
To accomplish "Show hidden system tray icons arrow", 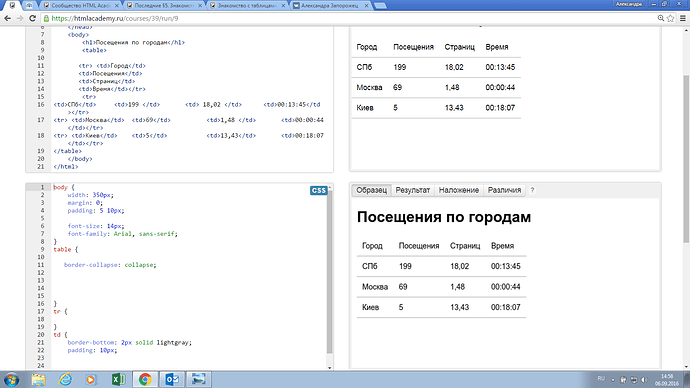I will 613,380.
